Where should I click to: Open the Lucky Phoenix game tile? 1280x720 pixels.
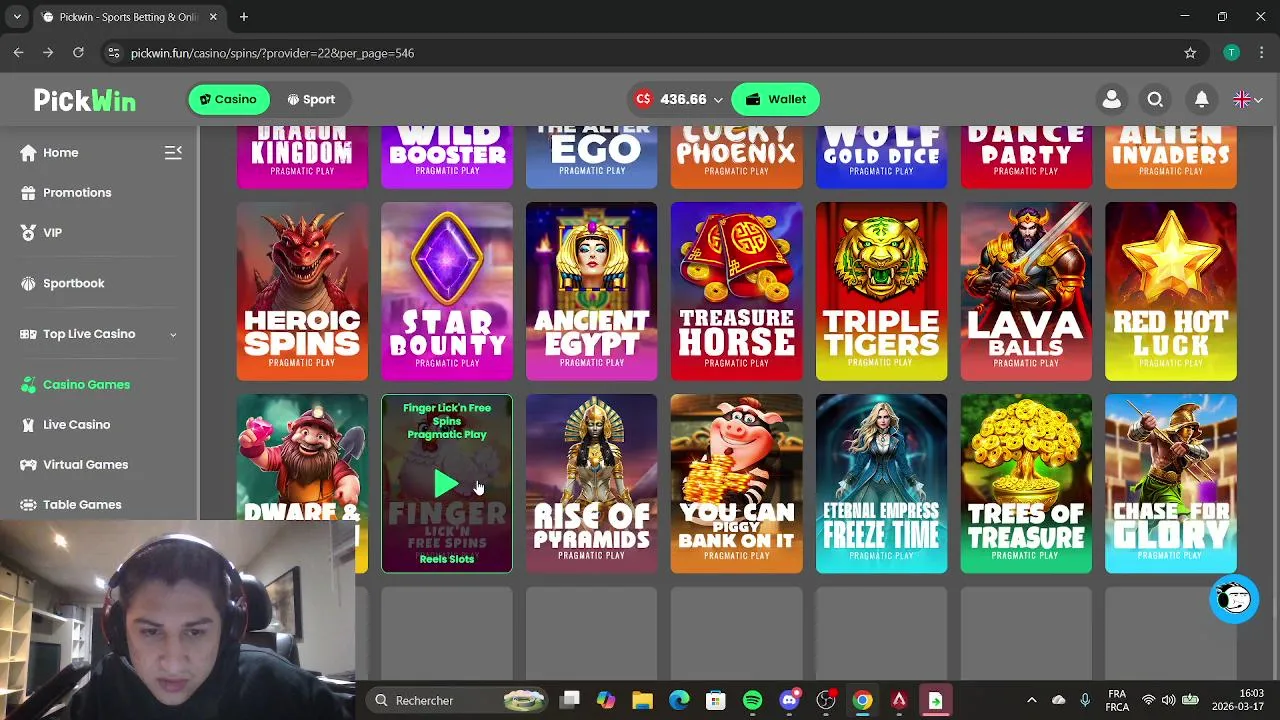tap(737, 157)
